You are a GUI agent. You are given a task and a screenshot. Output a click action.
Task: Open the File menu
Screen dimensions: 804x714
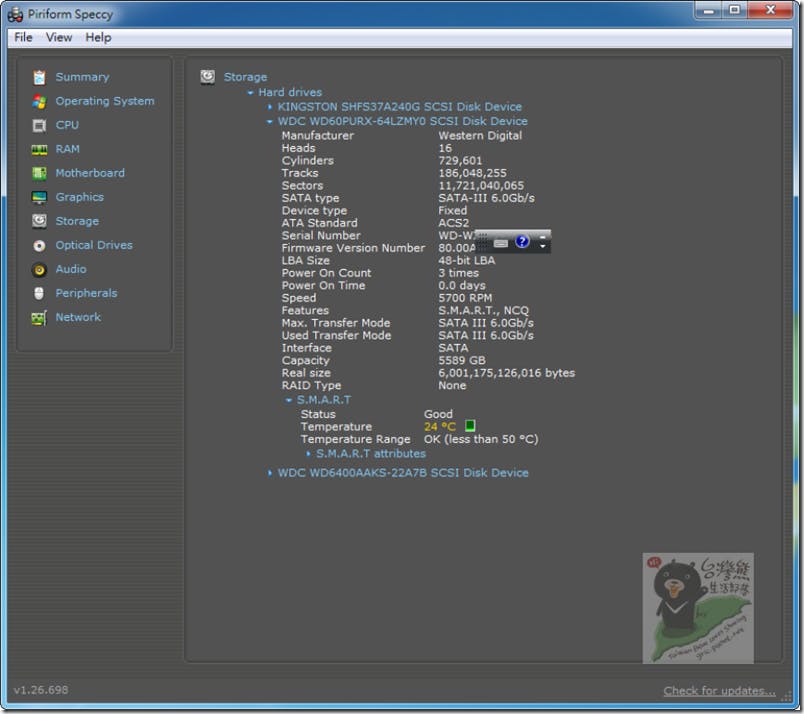(23, 37)
